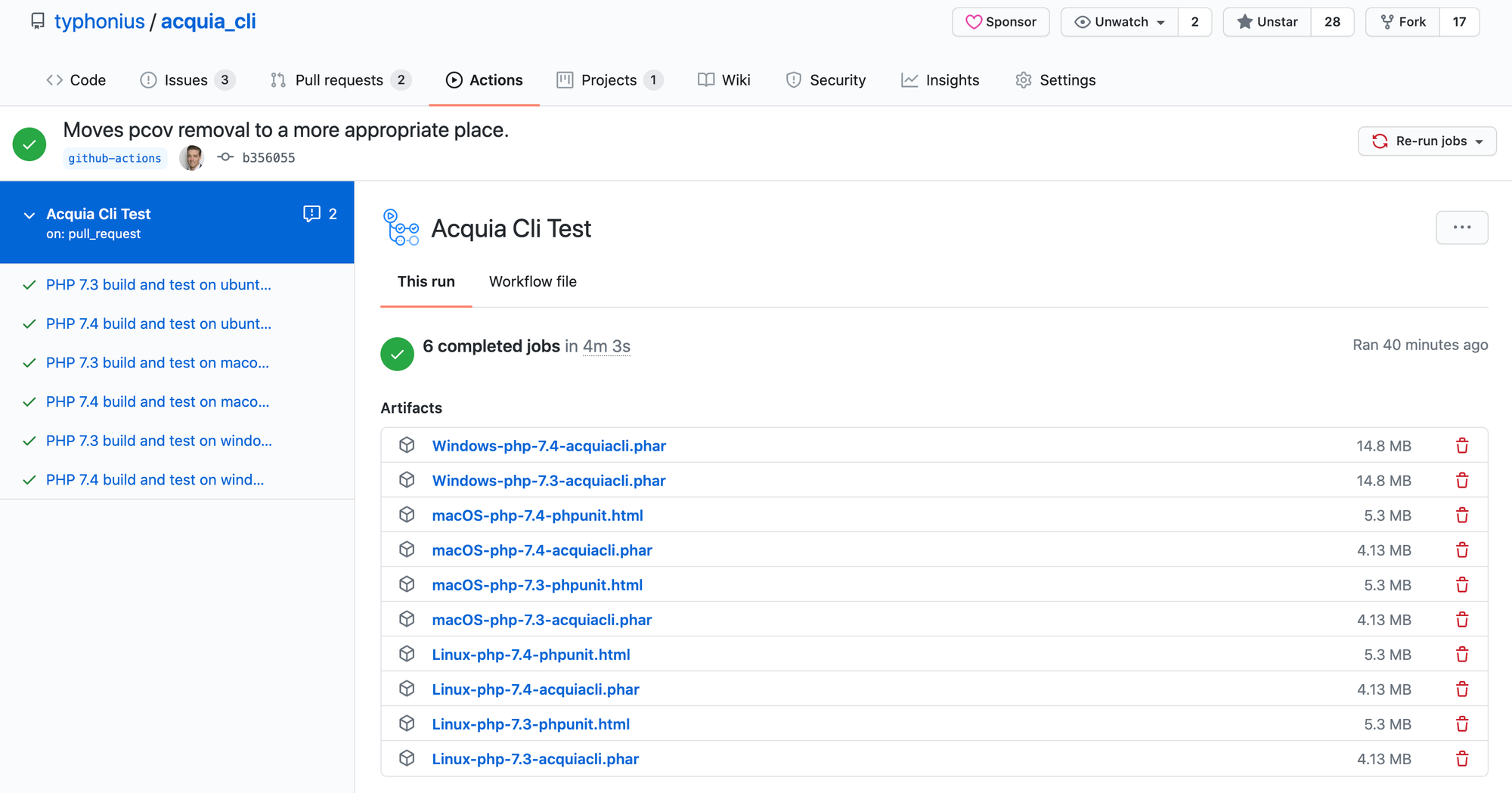Image resolution: width=1512 pixels, height=793 pixels.
Task: Click the workflow graph icon beside Acquia Cli Test
Action: [x=401, y=227]
